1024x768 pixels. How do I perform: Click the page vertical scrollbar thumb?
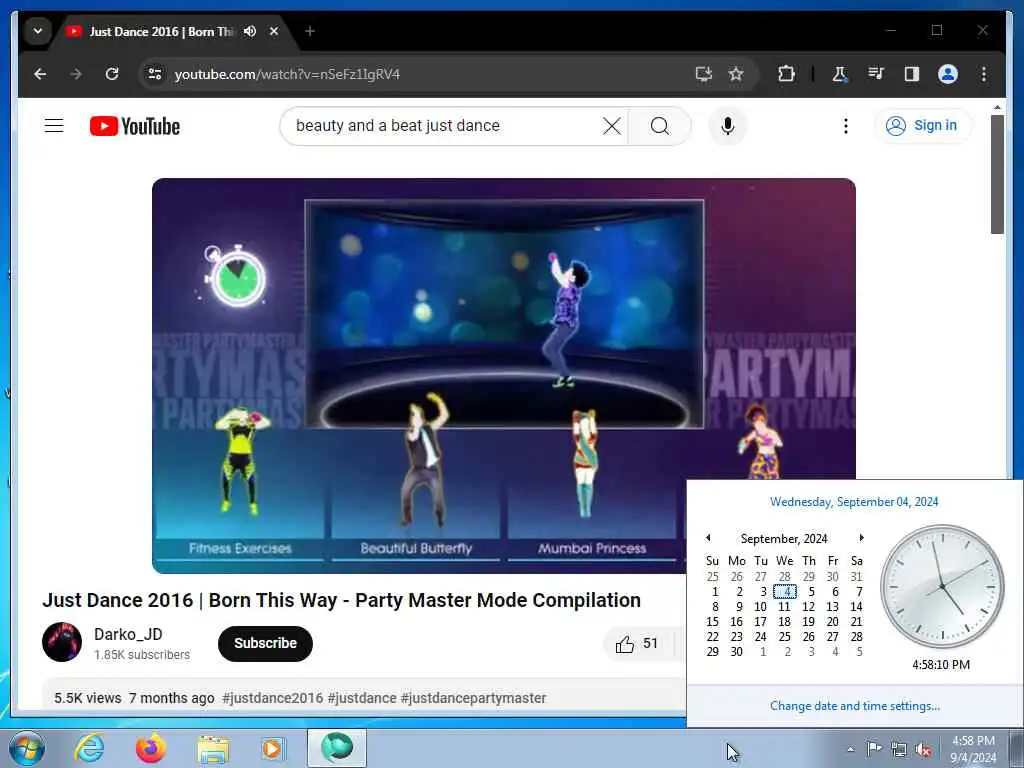click(x=997, y=174)
